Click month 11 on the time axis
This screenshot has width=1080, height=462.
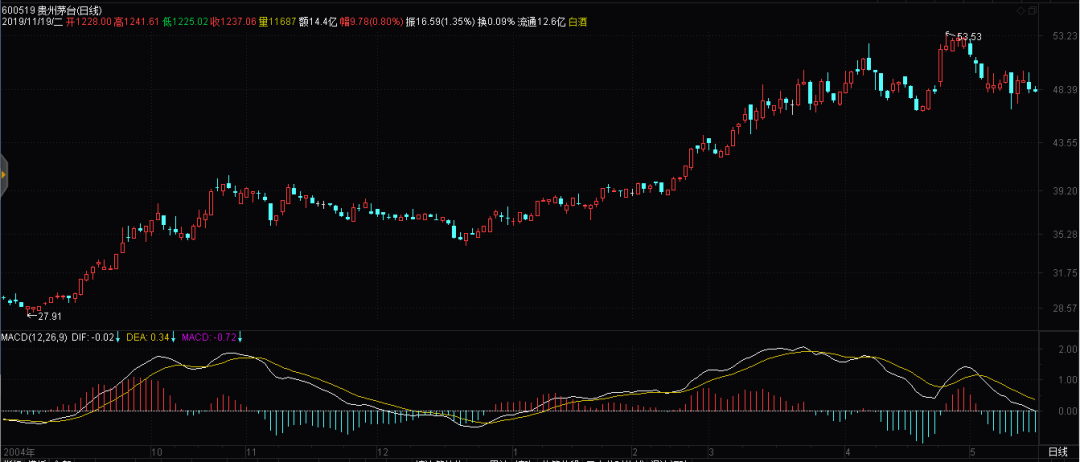[251, 452]
